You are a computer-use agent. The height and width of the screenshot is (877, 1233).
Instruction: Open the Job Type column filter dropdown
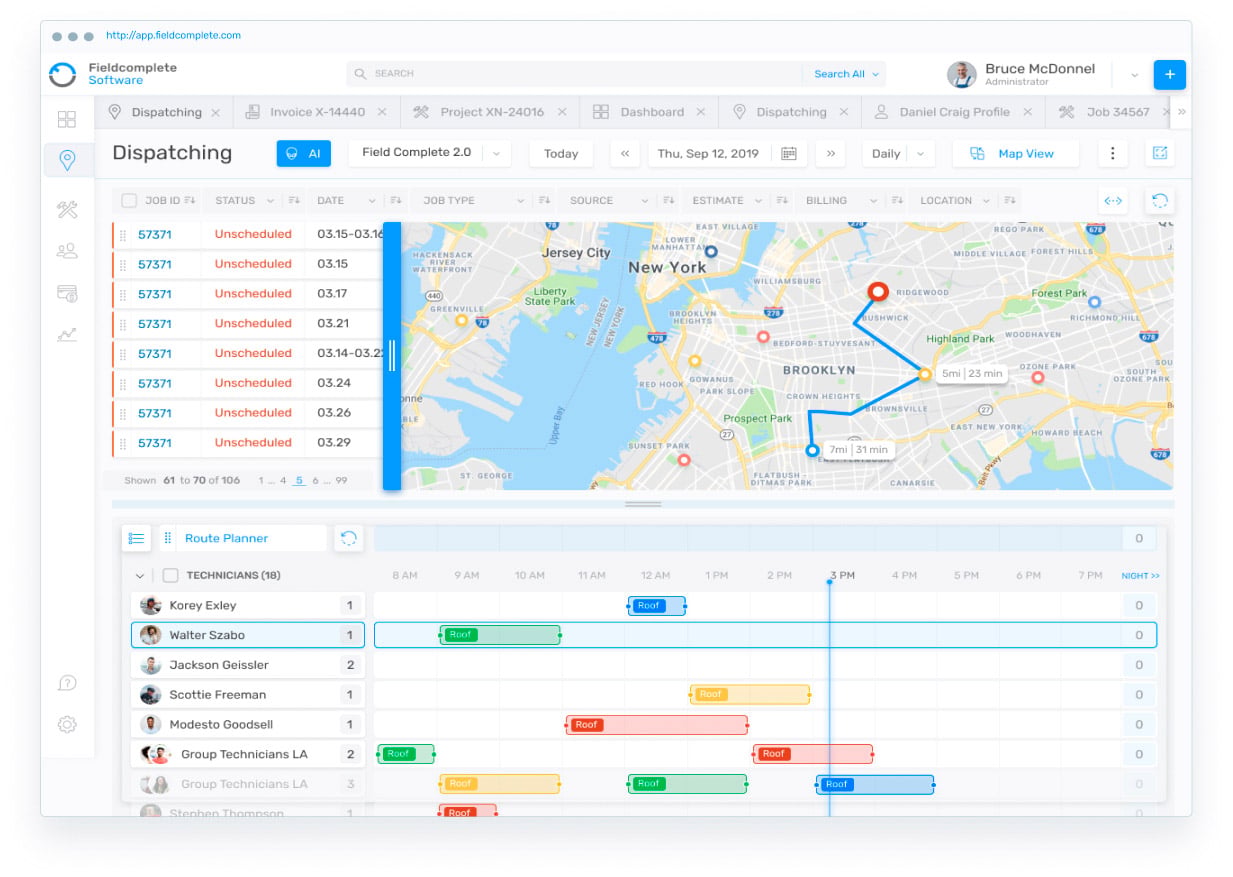point(519,200)
